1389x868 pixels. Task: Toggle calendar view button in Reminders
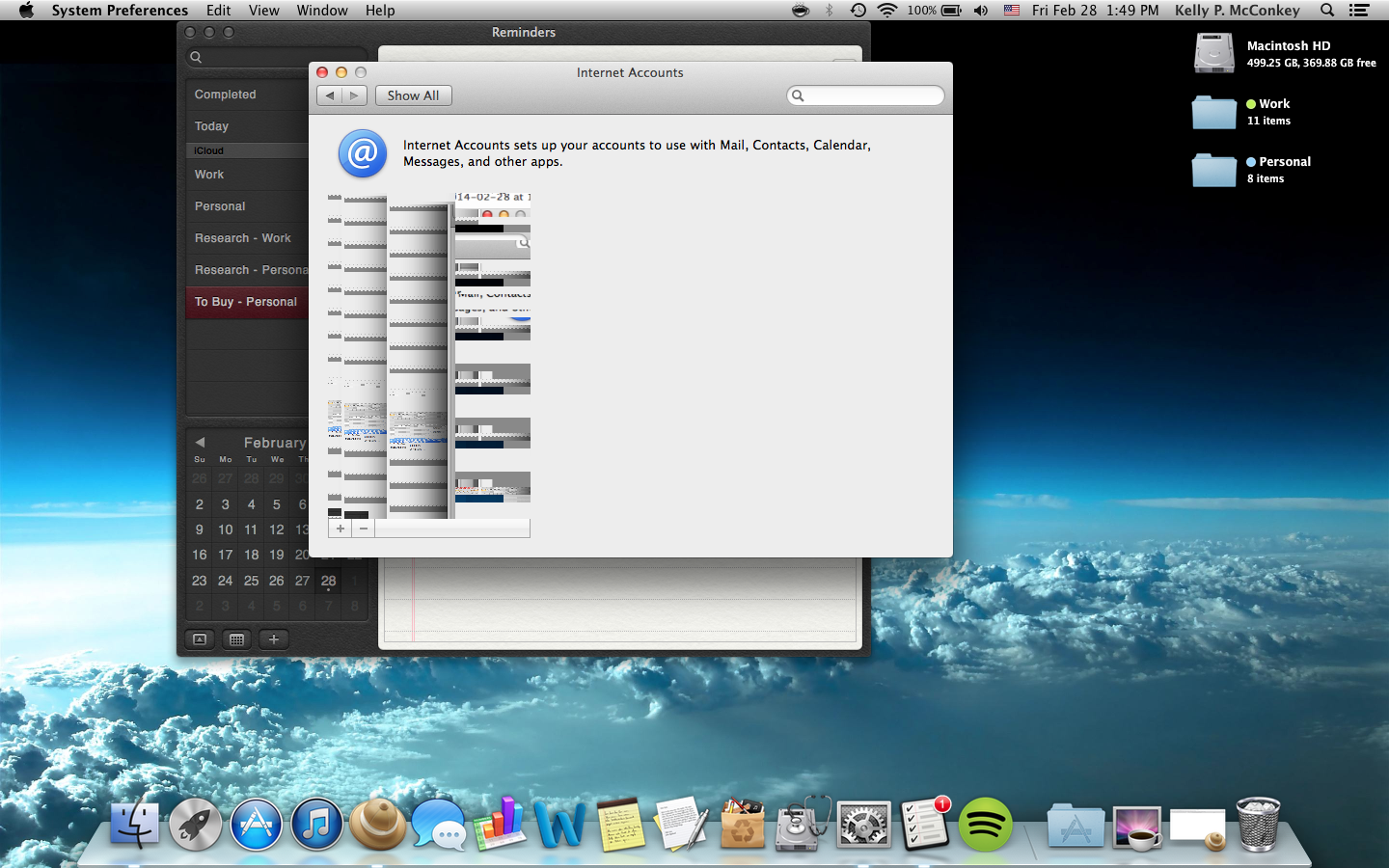[x=236, y=639]
